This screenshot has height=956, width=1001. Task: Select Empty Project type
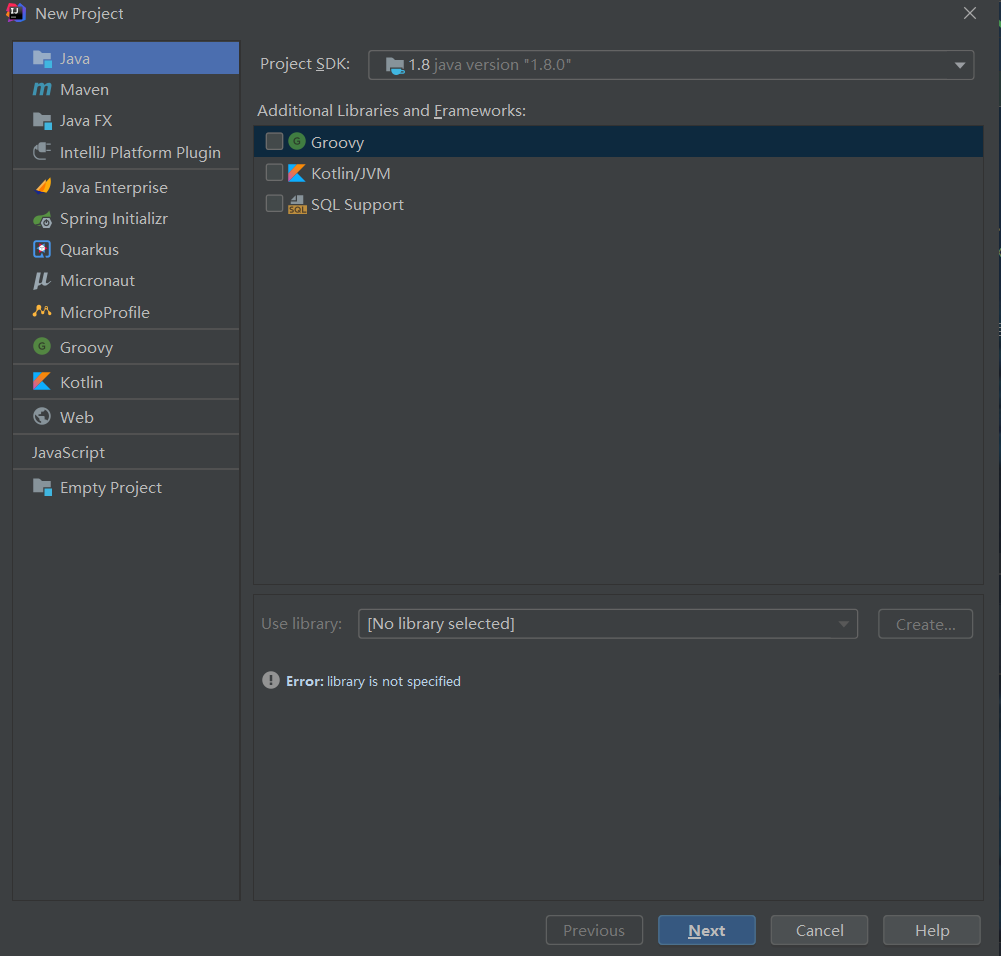pos(126,488)
